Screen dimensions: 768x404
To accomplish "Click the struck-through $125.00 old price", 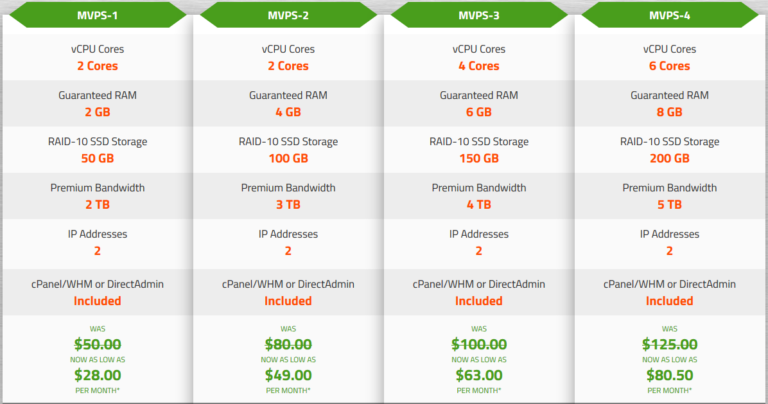I will pyautogui.click(x=670, y=344).
